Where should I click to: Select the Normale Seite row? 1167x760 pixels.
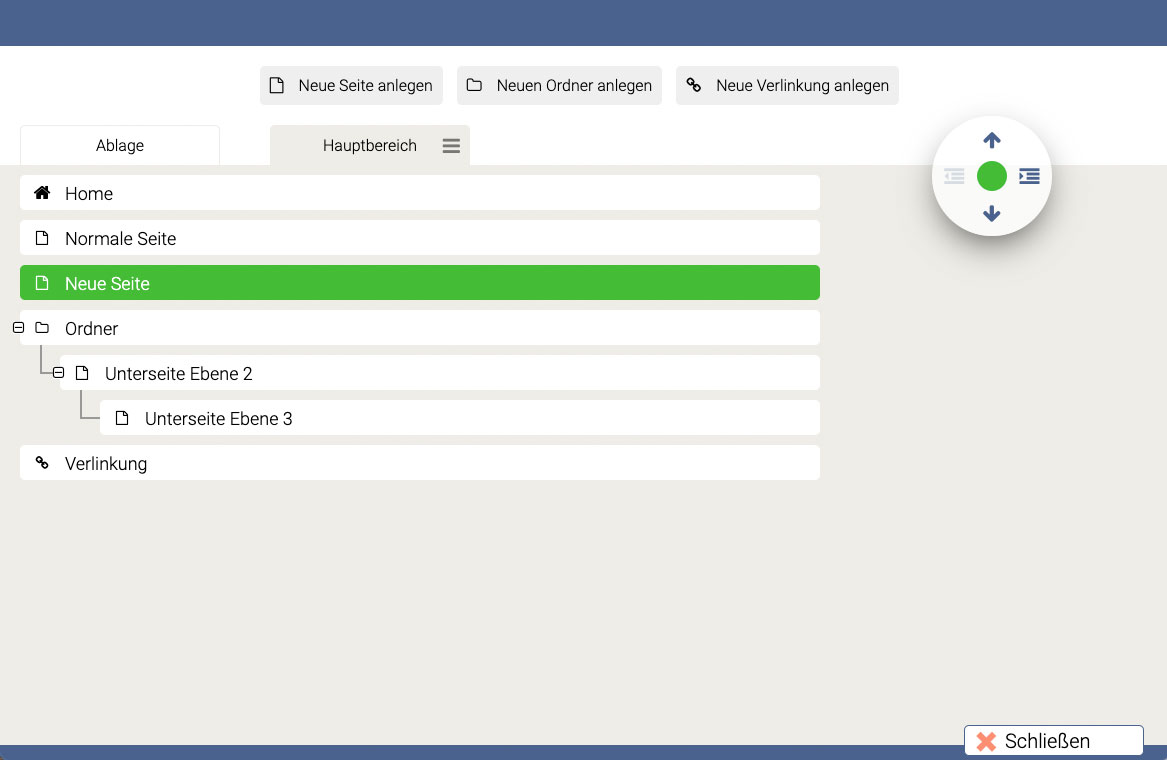pos(420,238)
